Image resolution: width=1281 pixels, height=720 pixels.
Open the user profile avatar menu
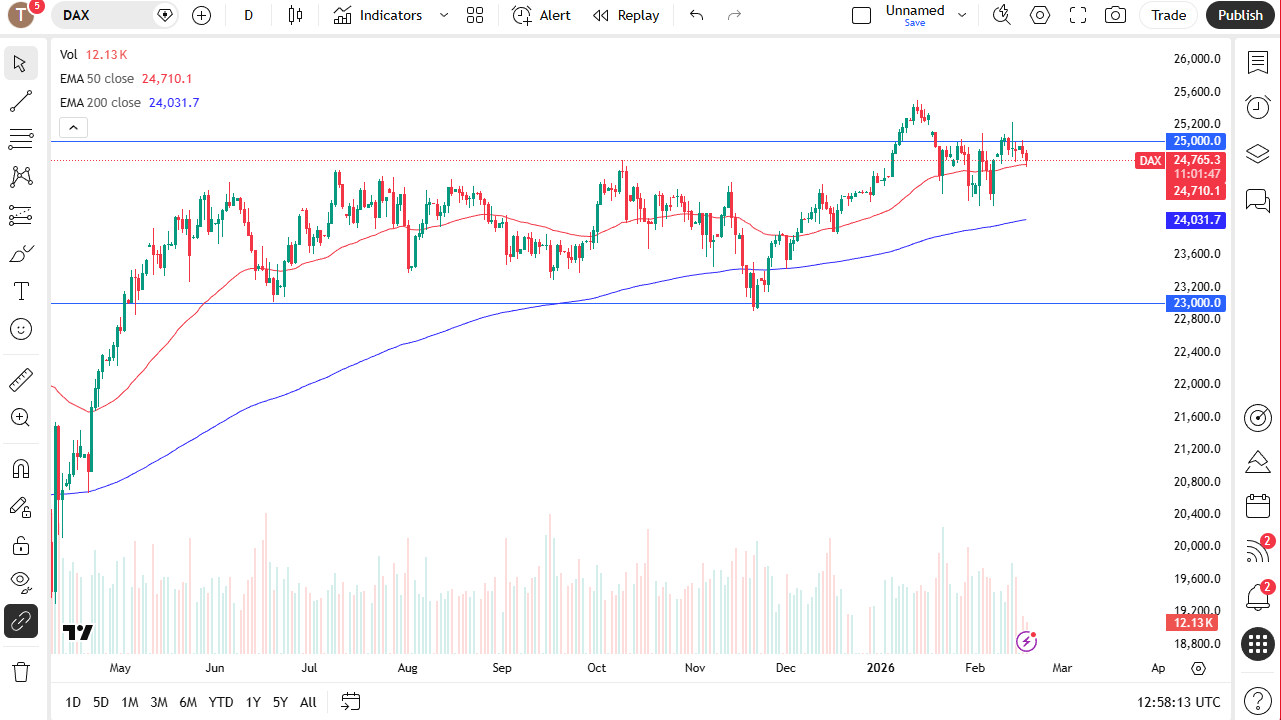[x=20, y=15]
